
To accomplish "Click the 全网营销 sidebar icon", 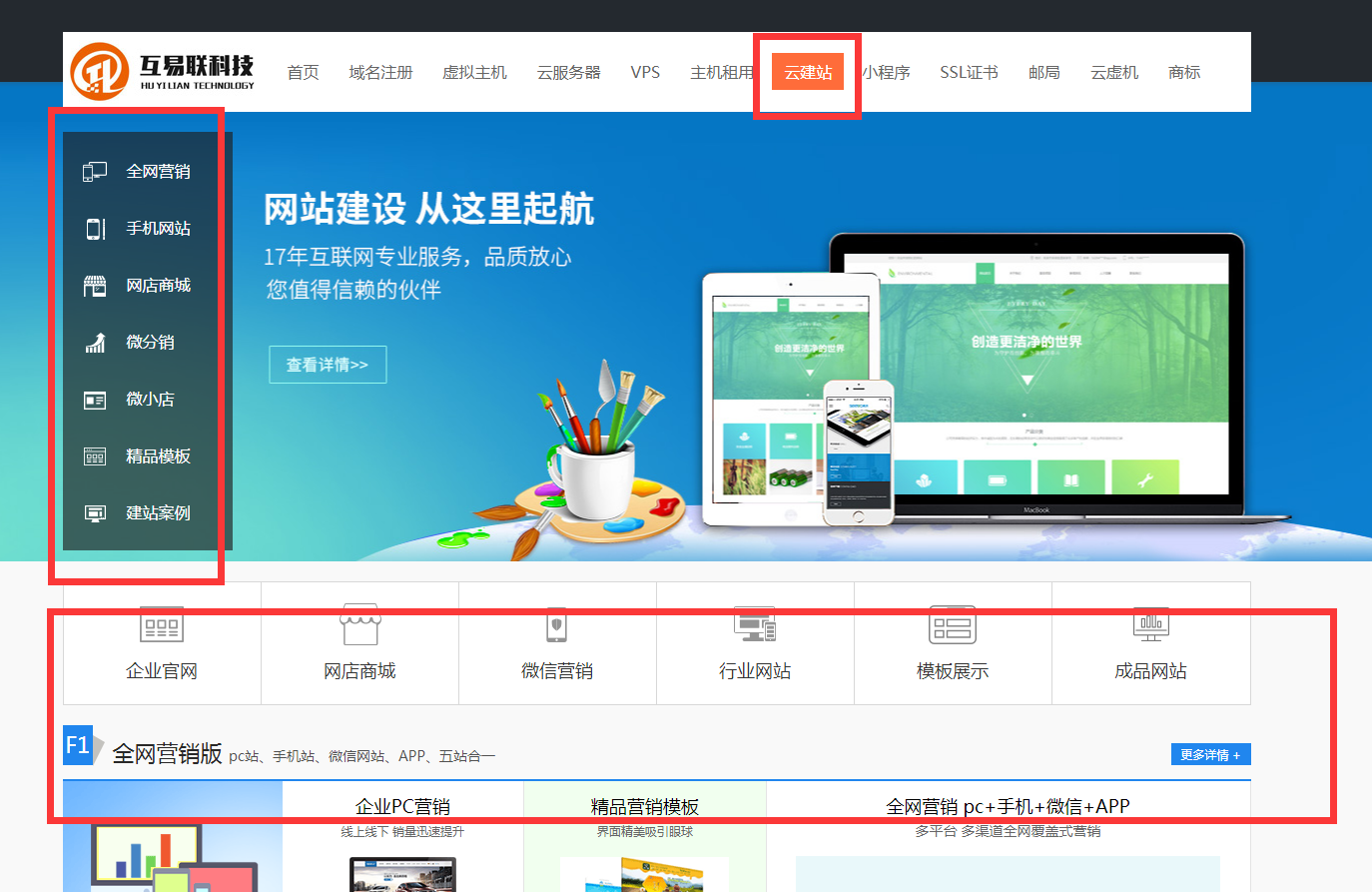I will (95, 172).
